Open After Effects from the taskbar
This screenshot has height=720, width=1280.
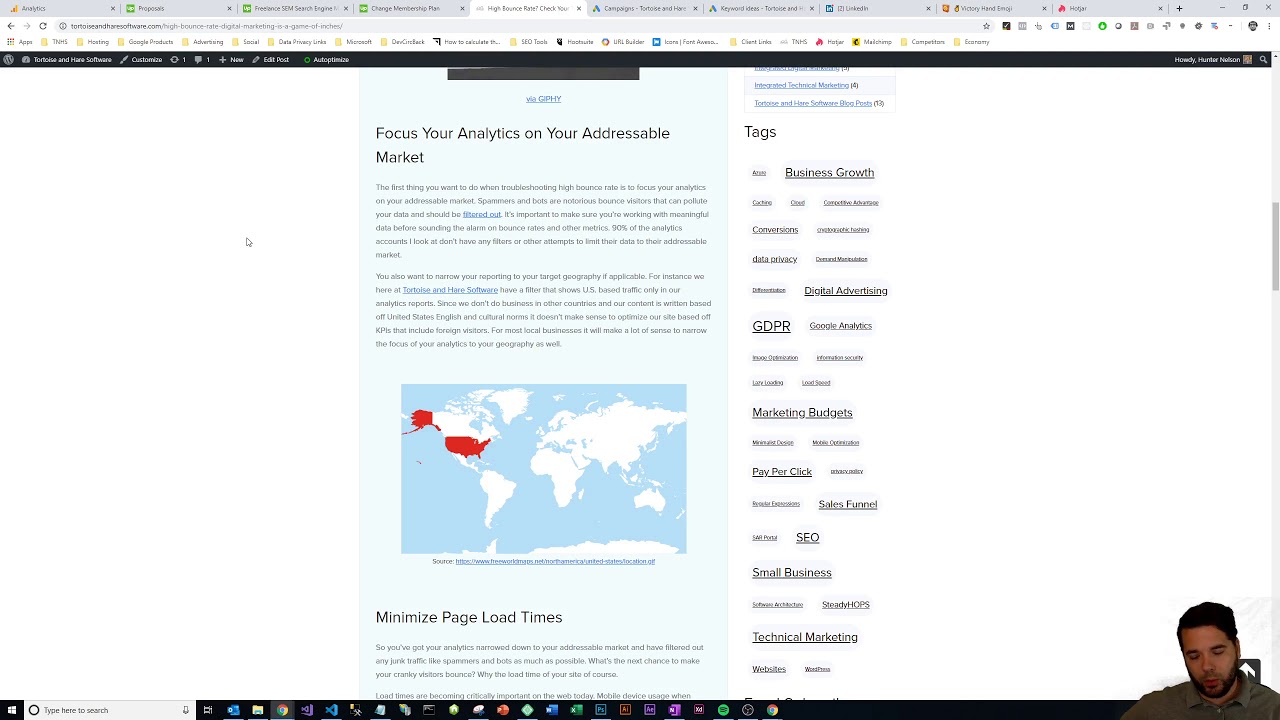tap(650, 710)
